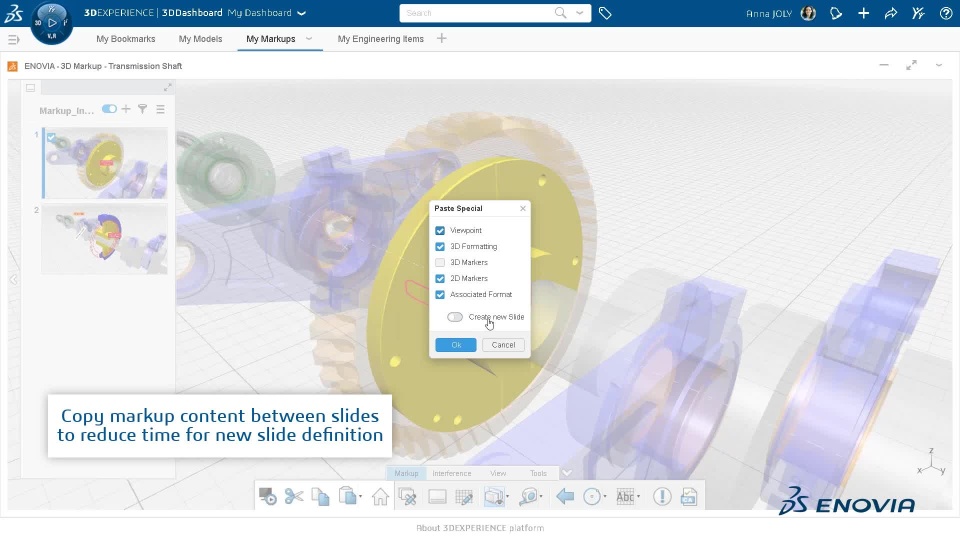Uncheck the 3D Formatting checkbox
This screenshot has height=540, width=960.
440,247
